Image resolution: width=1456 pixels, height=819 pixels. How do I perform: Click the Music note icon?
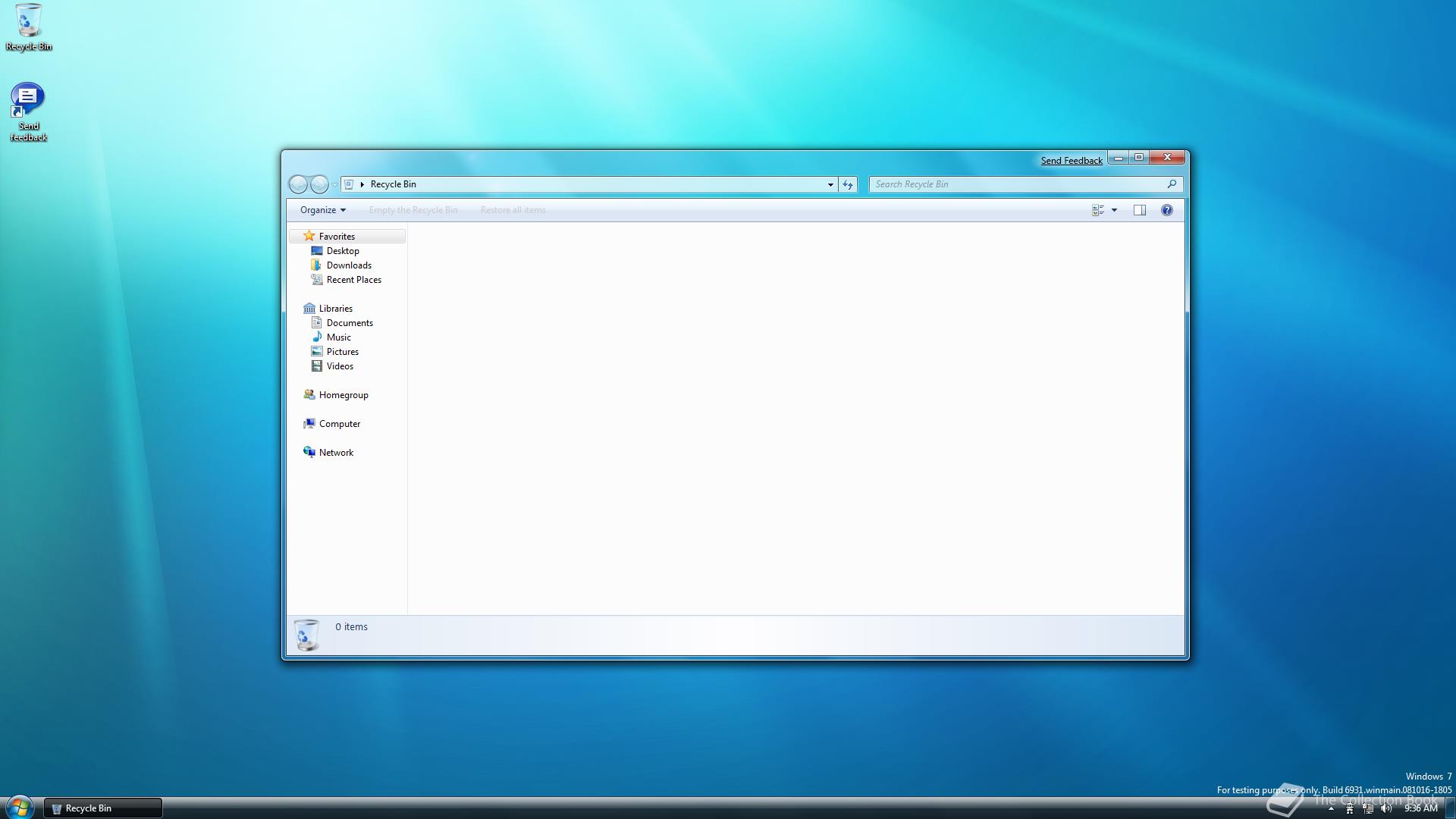(317, 337)
